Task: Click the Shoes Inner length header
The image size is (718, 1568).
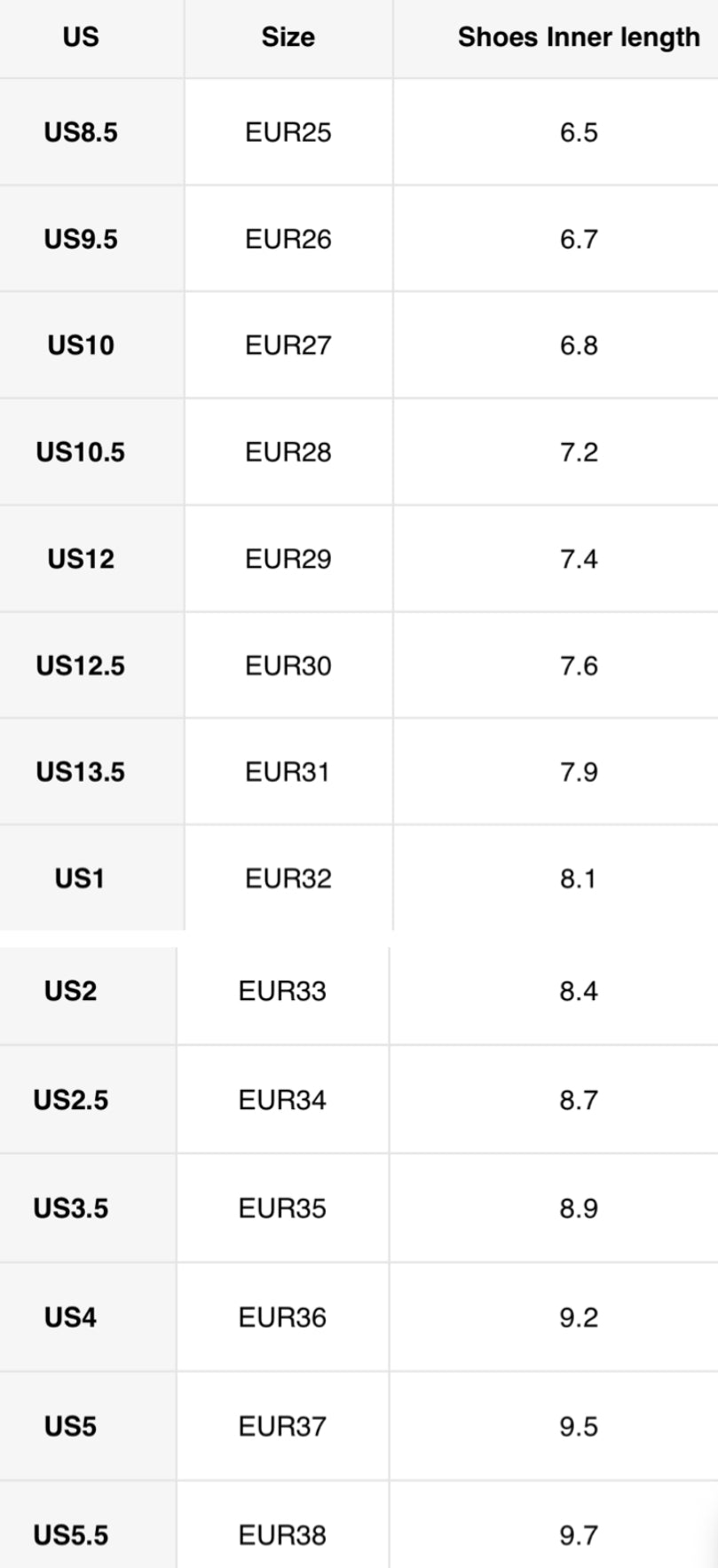Action: [579, 37]
